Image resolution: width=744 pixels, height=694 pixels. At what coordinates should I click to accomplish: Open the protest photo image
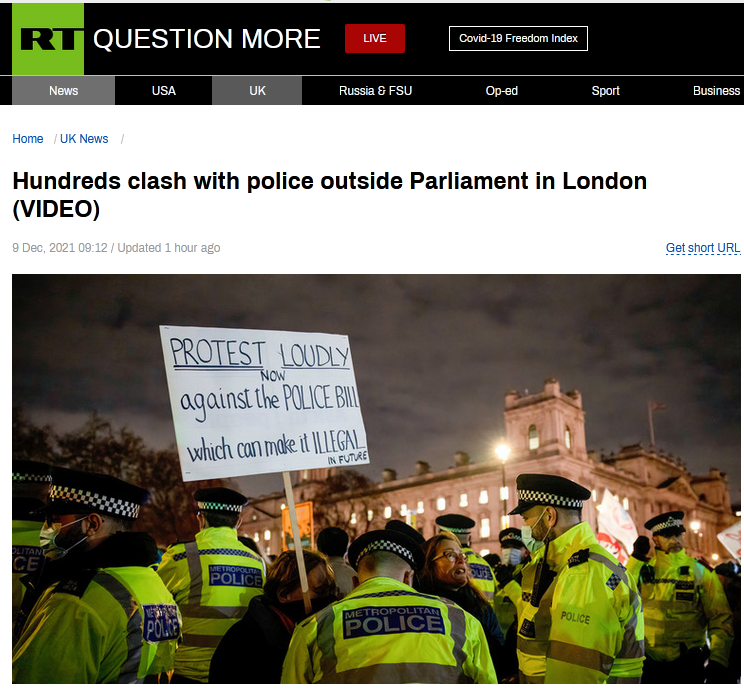(376, 479)
